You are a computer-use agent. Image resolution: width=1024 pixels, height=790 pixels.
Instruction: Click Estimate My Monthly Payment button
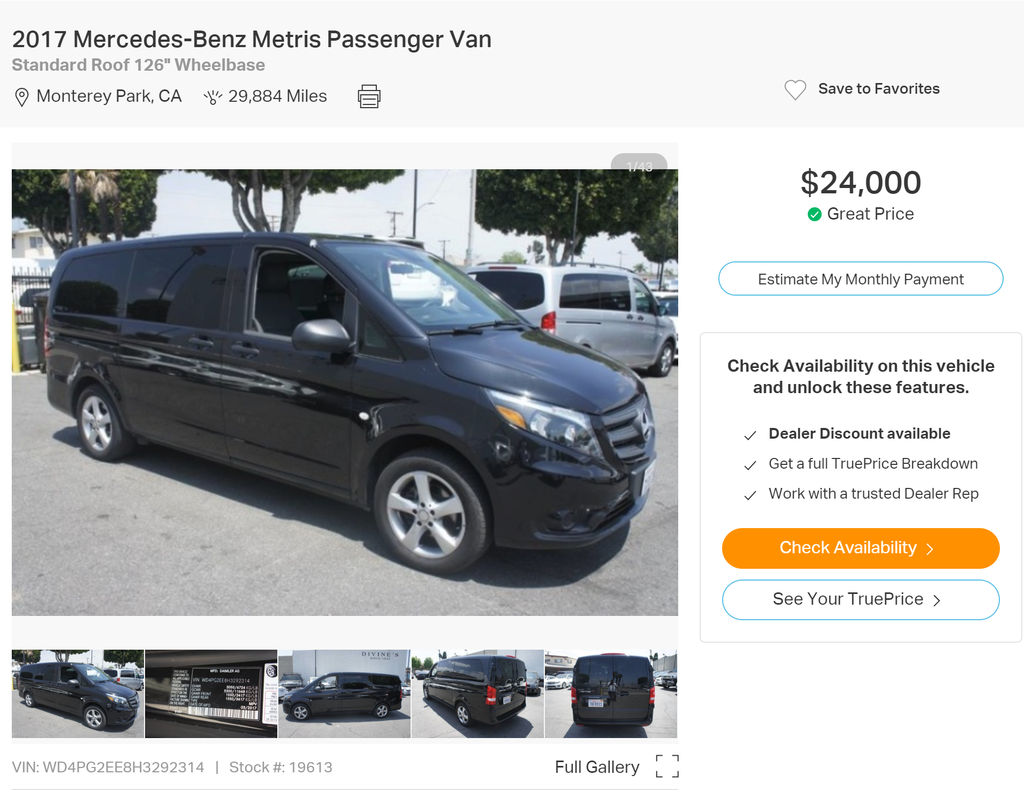[860, 279]
